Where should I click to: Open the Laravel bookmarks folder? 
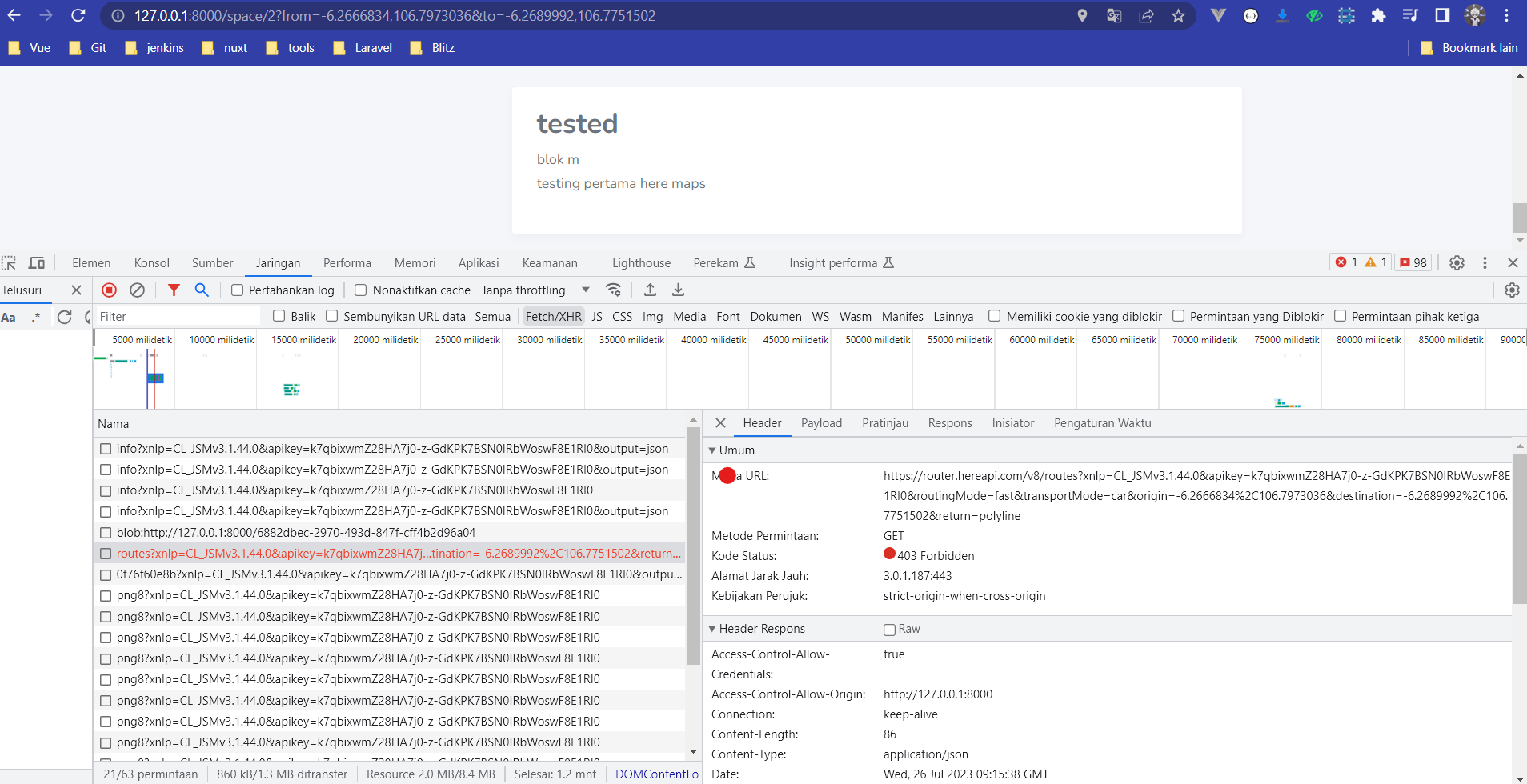pyautogui.click(x=363, y=48)
